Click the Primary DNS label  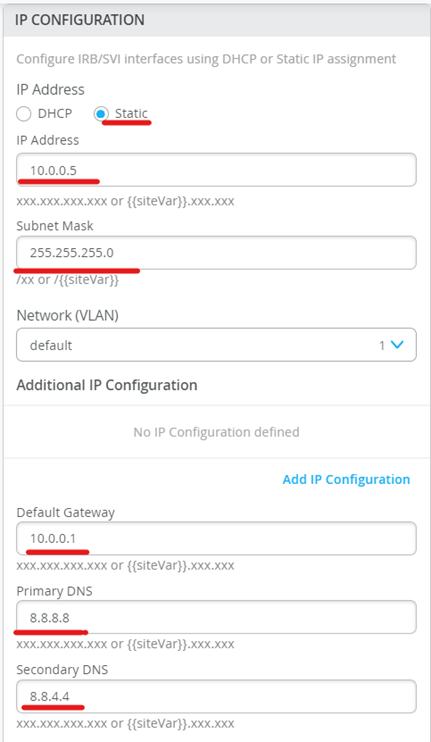point(54,592)
